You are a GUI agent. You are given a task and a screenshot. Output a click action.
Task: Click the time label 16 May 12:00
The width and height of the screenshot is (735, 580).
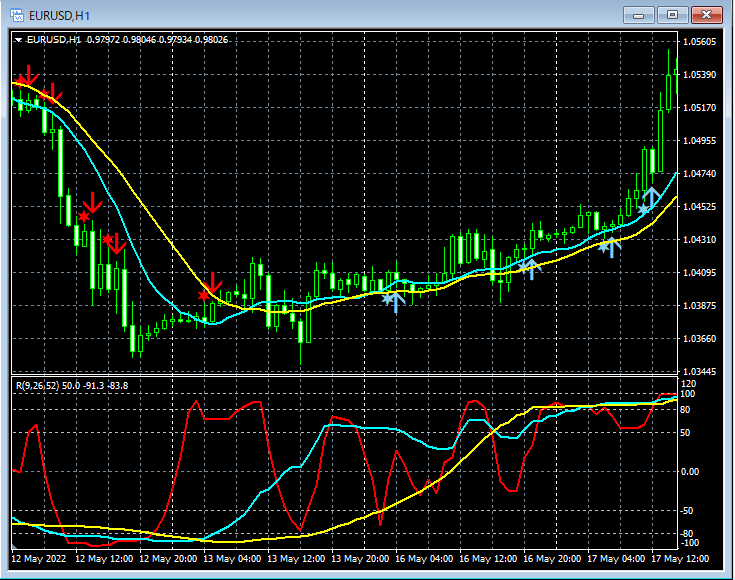pos(488,559)
